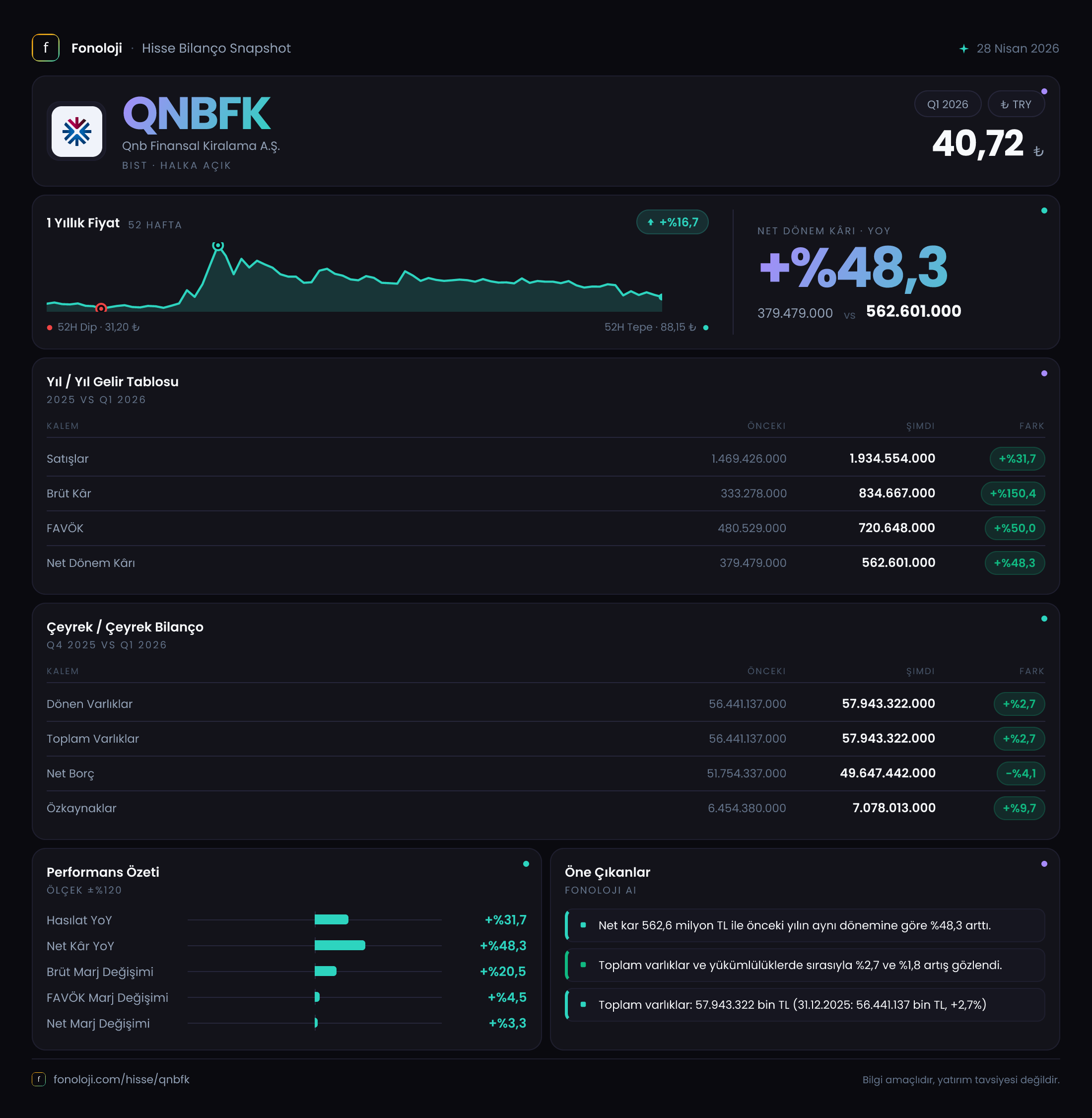This screenshot has height=1118, width=1092.
Task: Click the +%2,7 badge in the Toplam Varlıklar row
Action: [1019, 739]
